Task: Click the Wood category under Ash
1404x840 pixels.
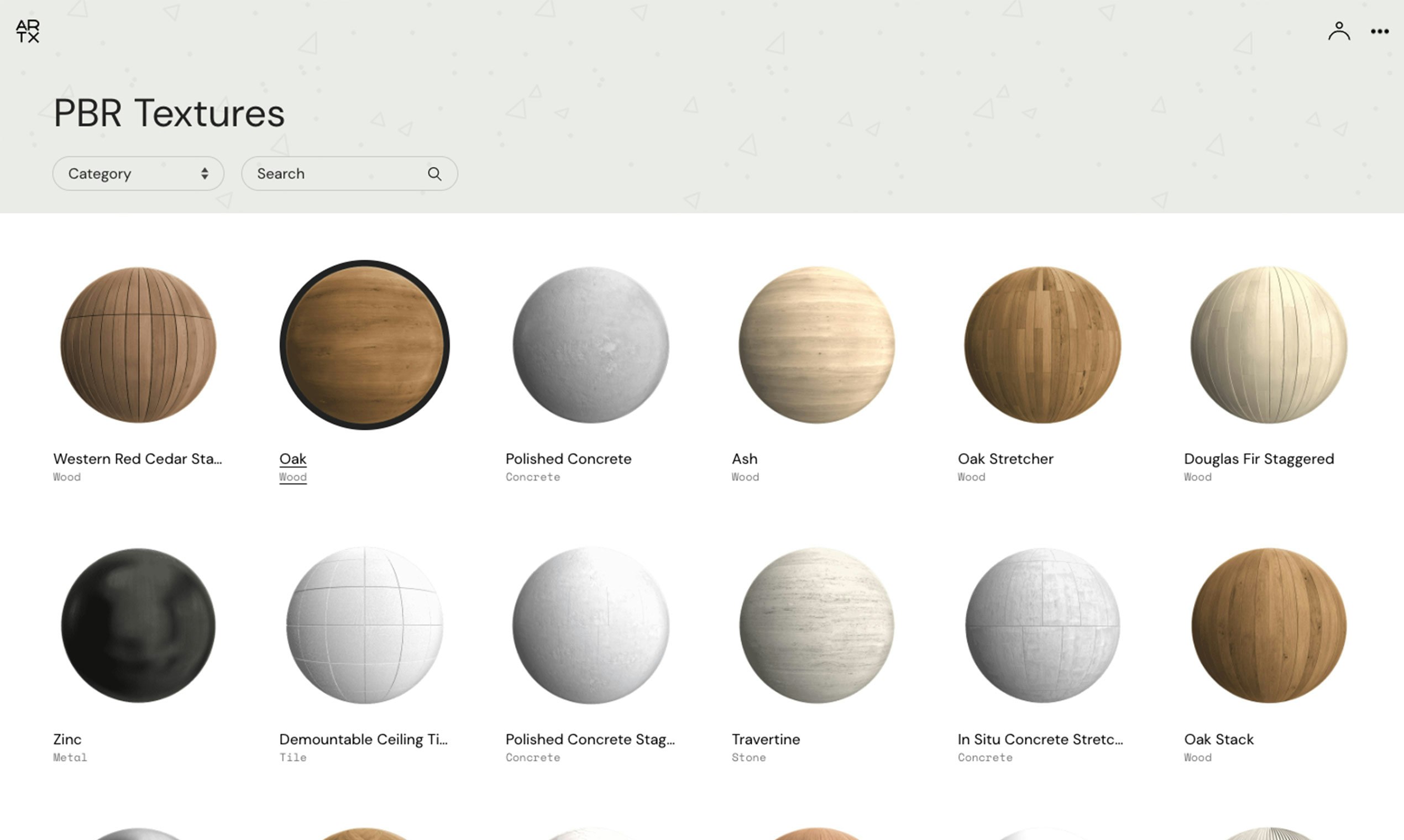Action: click(745, 477)
